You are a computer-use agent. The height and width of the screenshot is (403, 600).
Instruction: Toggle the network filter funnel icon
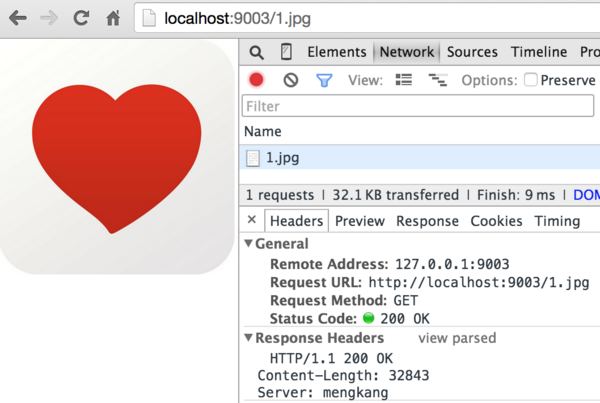pyautogui.click(x=324, y=80)
